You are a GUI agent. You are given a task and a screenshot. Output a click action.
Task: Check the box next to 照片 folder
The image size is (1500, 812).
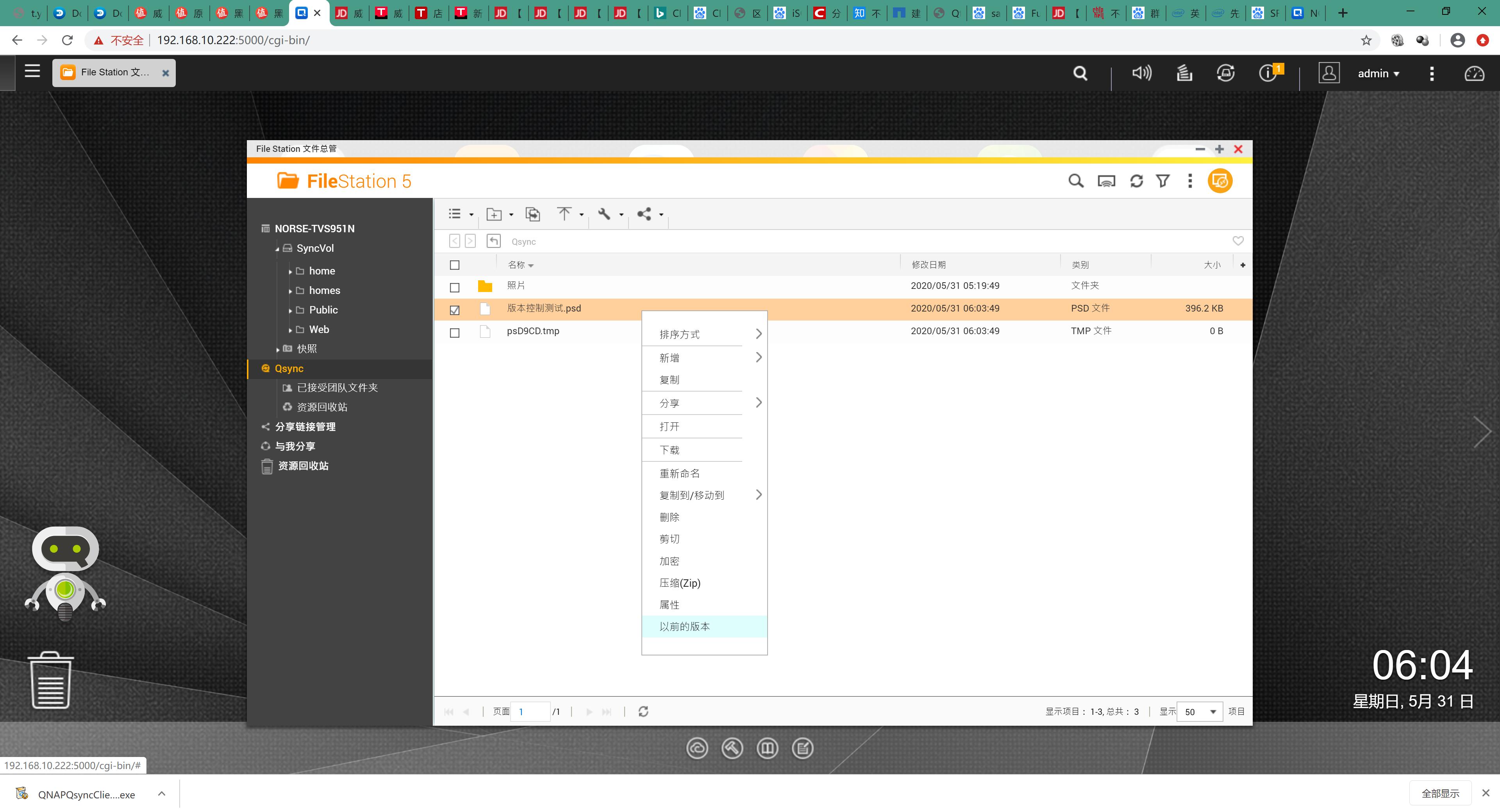[455, 288]
